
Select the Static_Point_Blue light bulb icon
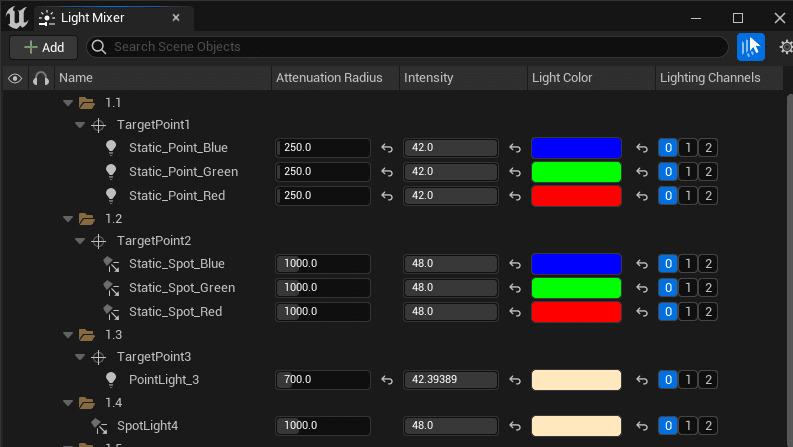click(x=111, y=148)
